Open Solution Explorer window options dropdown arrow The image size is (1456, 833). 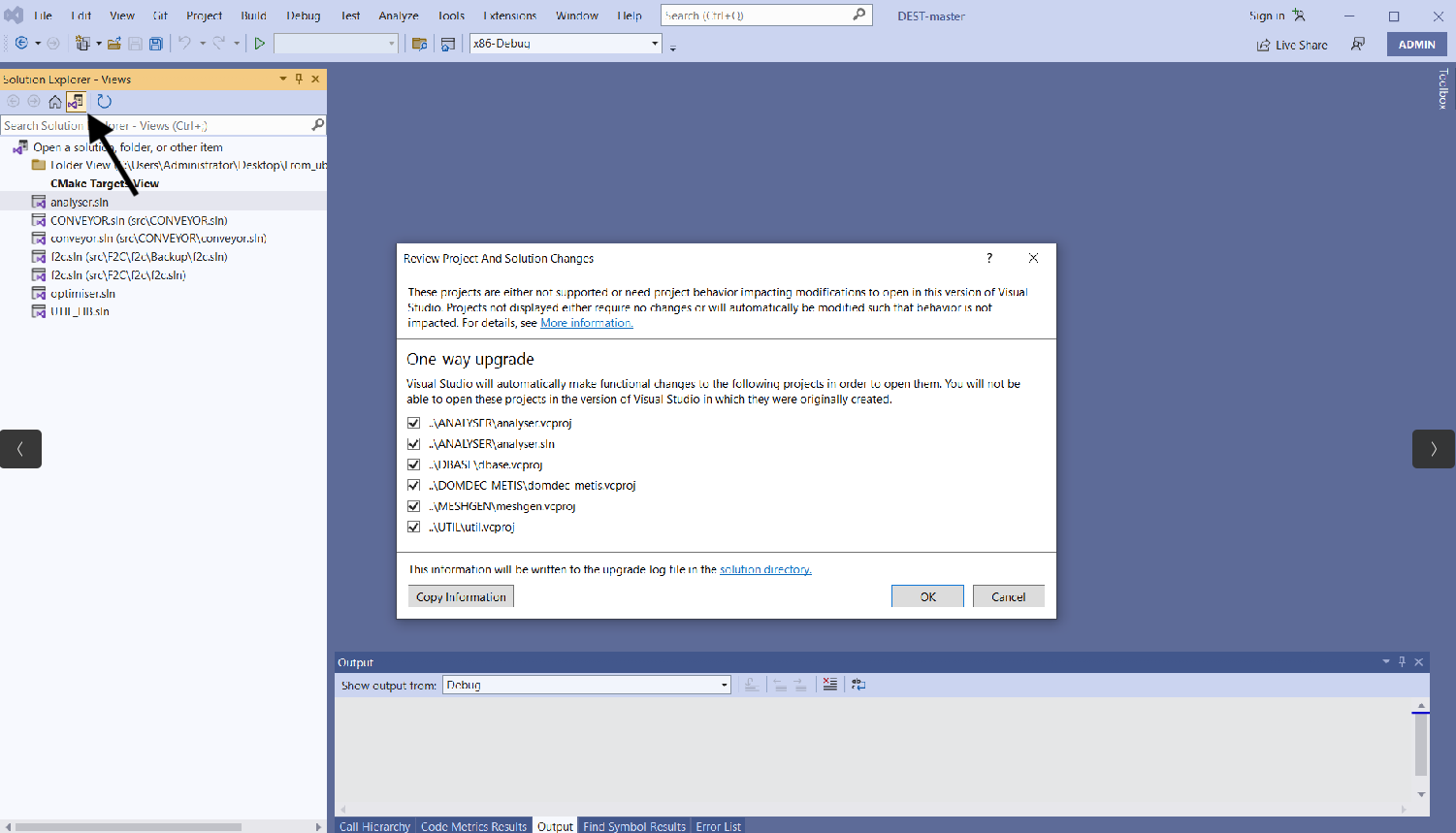[283, 79]
